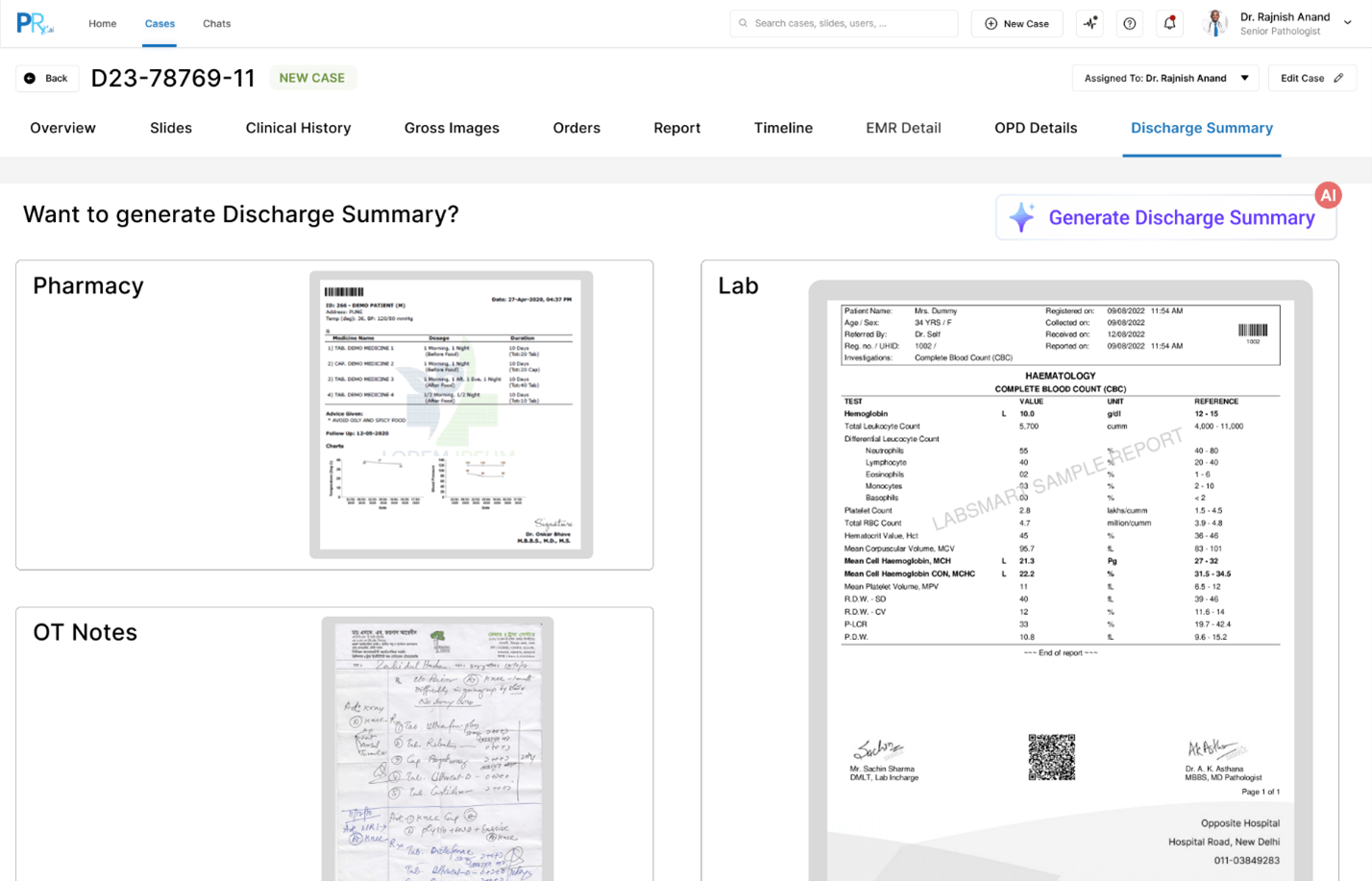Viewport: 1372px width, 881px height.
Task: Click Dr. Rajnish Anand's profile avatar
Action: [x=1215, y=24]
